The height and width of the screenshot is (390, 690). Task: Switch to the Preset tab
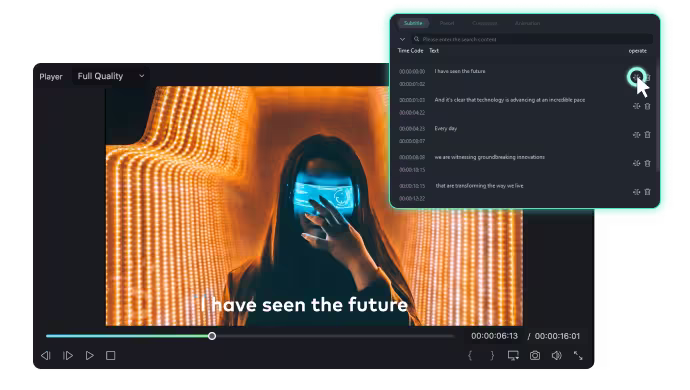pyautogui.click(x=447, y=23)
